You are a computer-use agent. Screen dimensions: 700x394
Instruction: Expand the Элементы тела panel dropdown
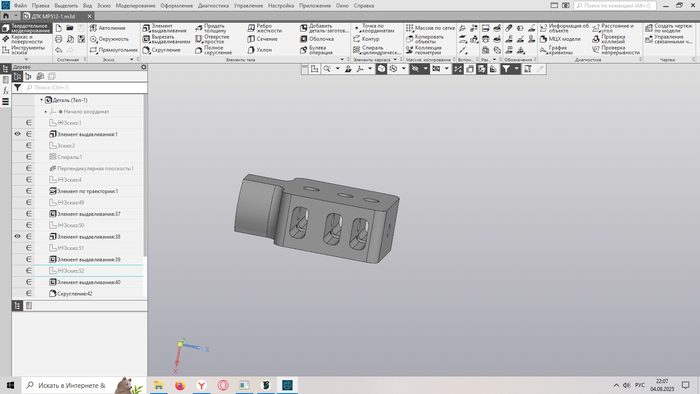coord(342,59)
